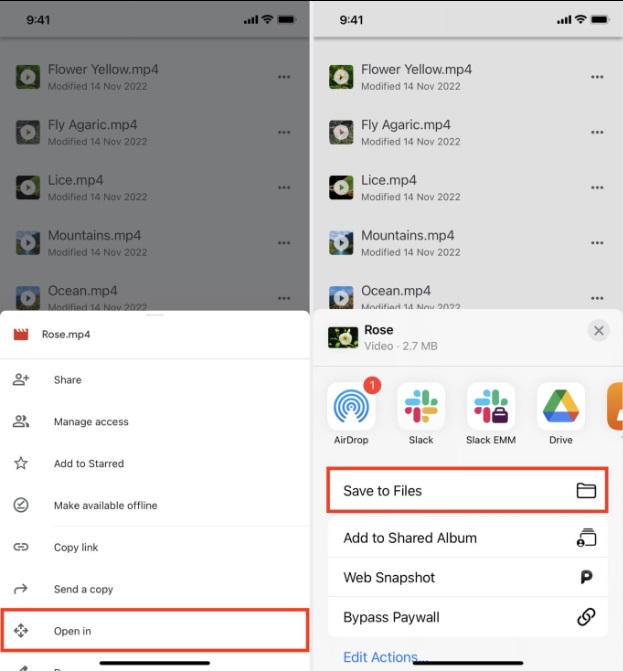Image resolution: width=623 pixels, height=671 pixels.
Task: Run the Web Snapshot action
Action: [467, 577]
